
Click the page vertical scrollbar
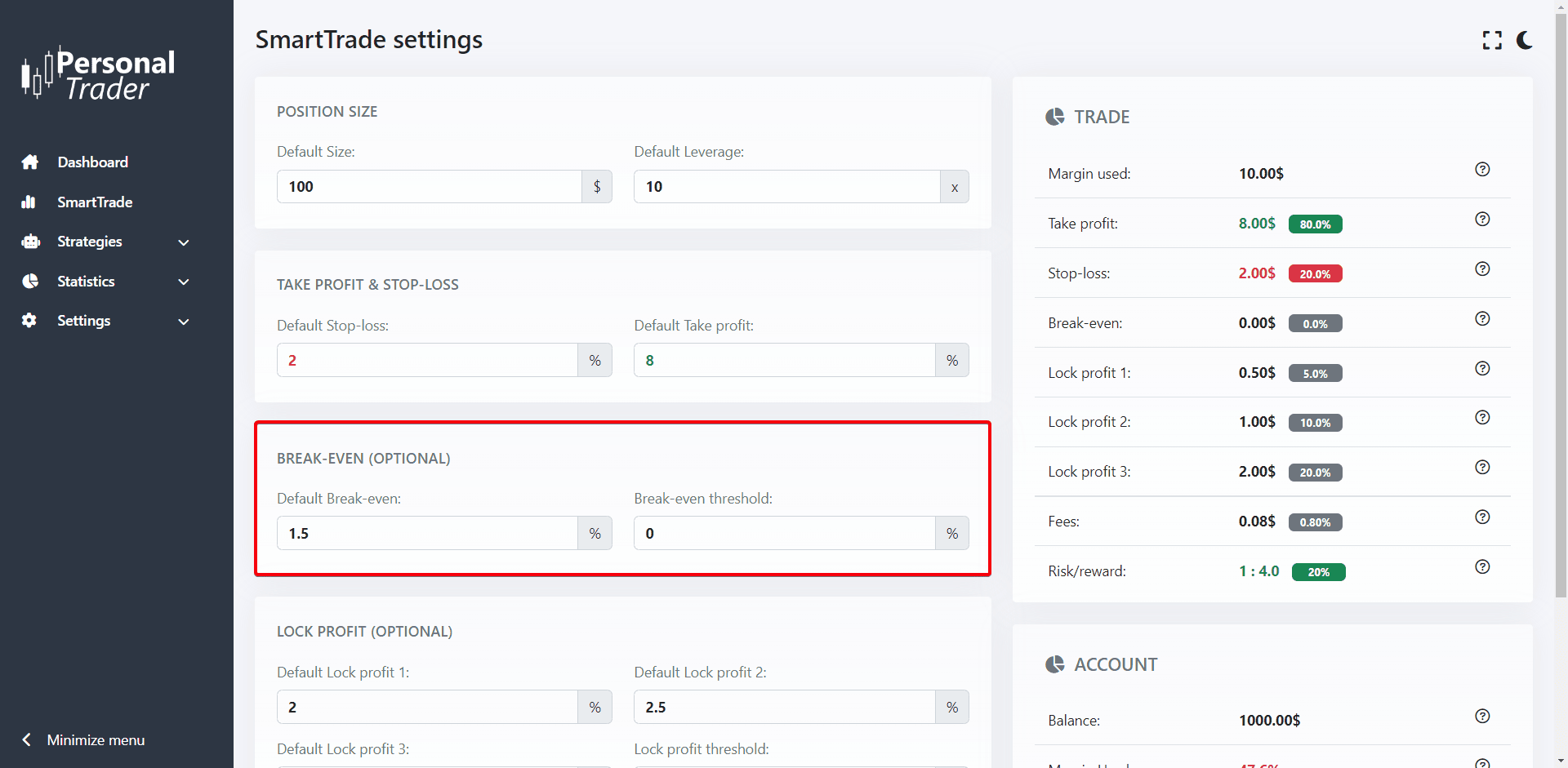click(x=1561, y=326)
